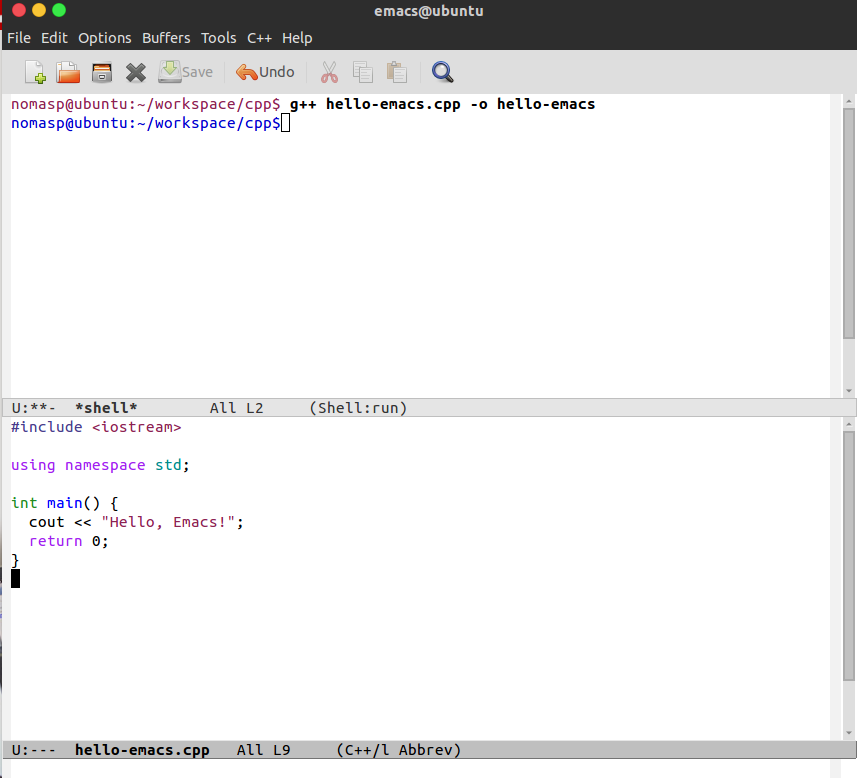Paste with the clipboard icon
The image size is (857, 778).
tap(397, 72)
